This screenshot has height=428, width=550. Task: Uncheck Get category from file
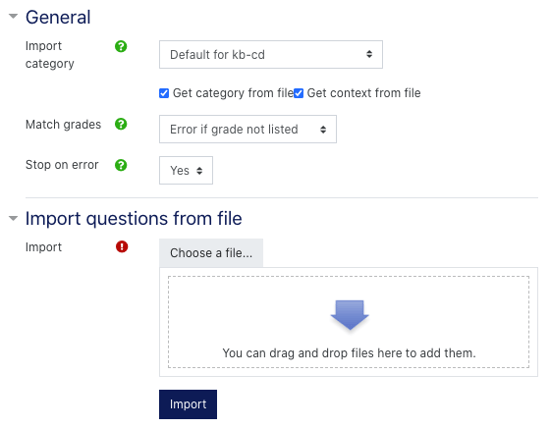164,93
